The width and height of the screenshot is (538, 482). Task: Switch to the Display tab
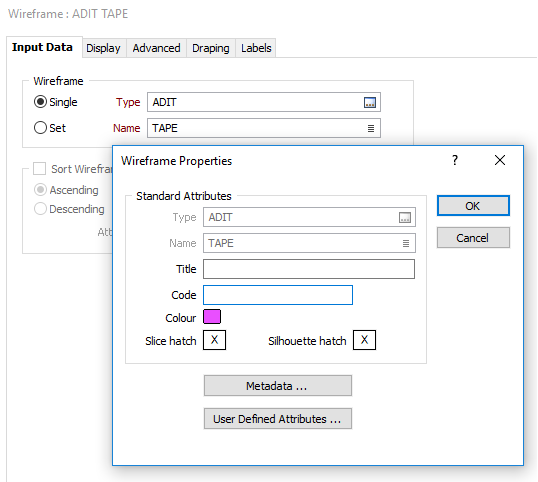pos(103,48)
